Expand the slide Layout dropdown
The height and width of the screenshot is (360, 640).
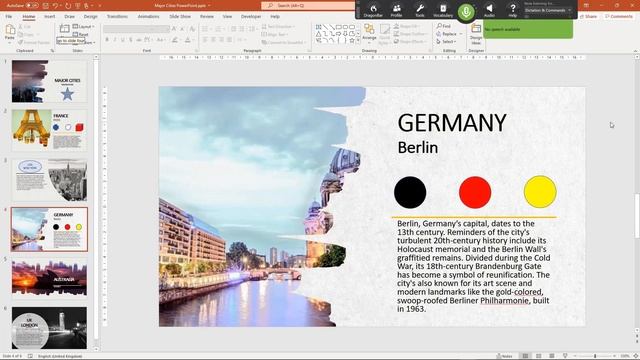click(x=84, y=27)
